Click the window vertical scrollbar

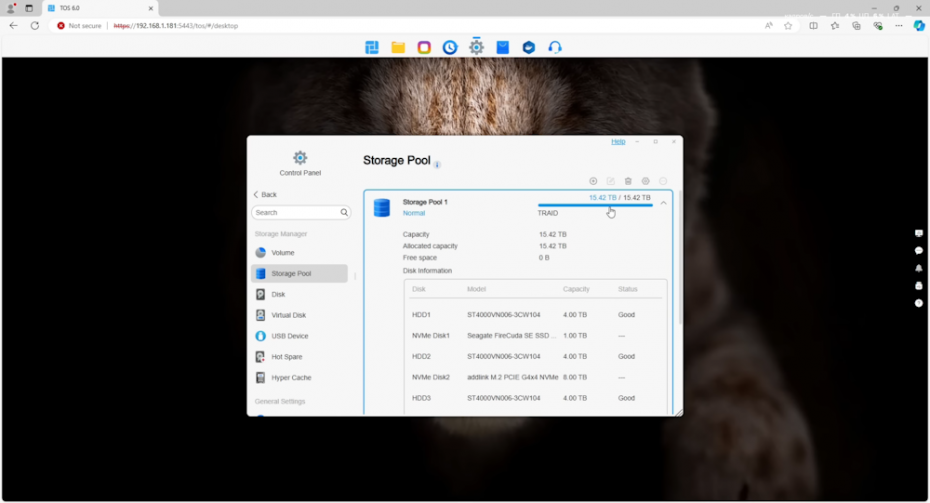680,258
